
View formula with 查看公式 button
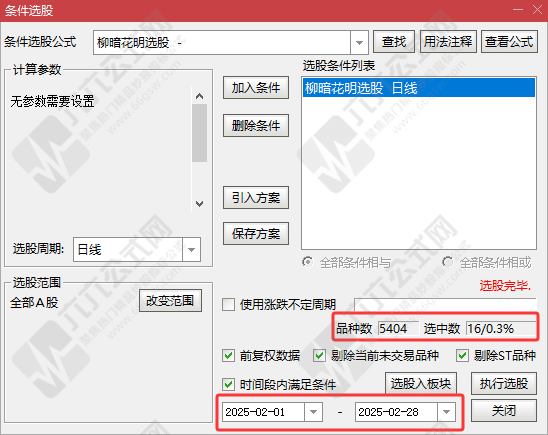(x=509, y=42)
